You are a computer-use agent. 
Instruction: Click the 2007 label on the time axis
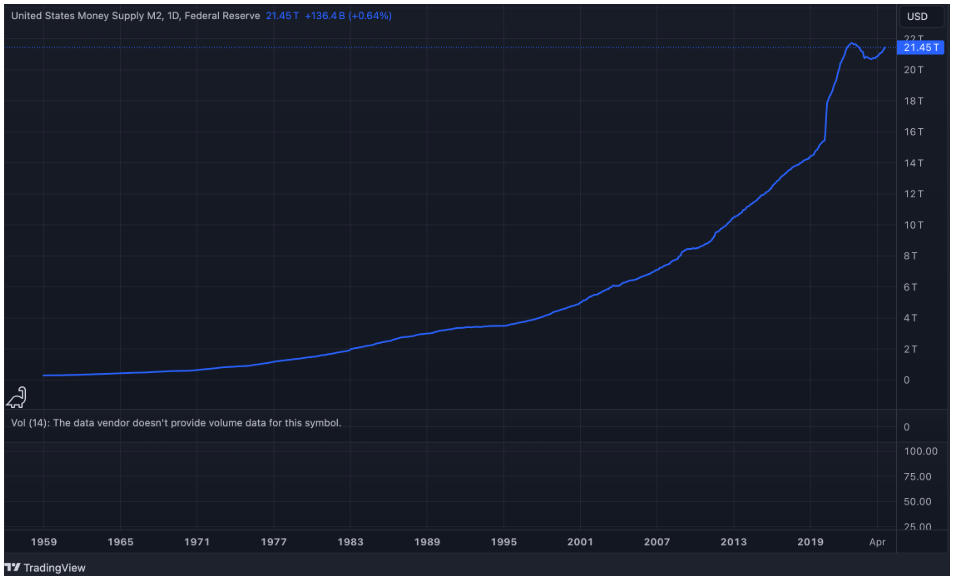point(657,542)
